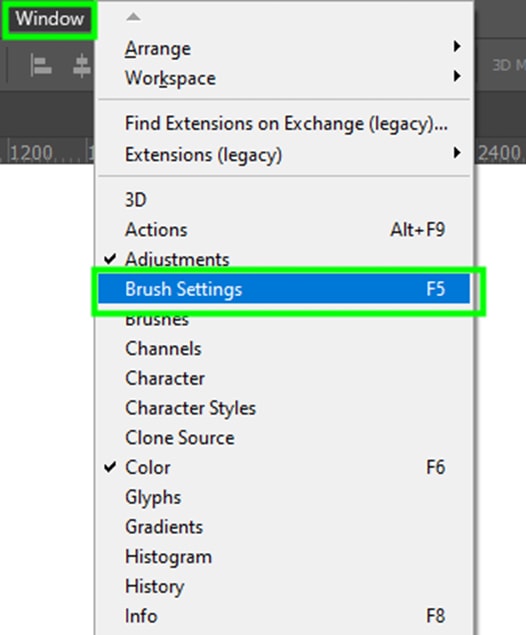Image resolution: width=526 pixels, height=635 pixels.
Task: Open the Character Styles panel
Action: pyautogui.click(x=284, y=408)
